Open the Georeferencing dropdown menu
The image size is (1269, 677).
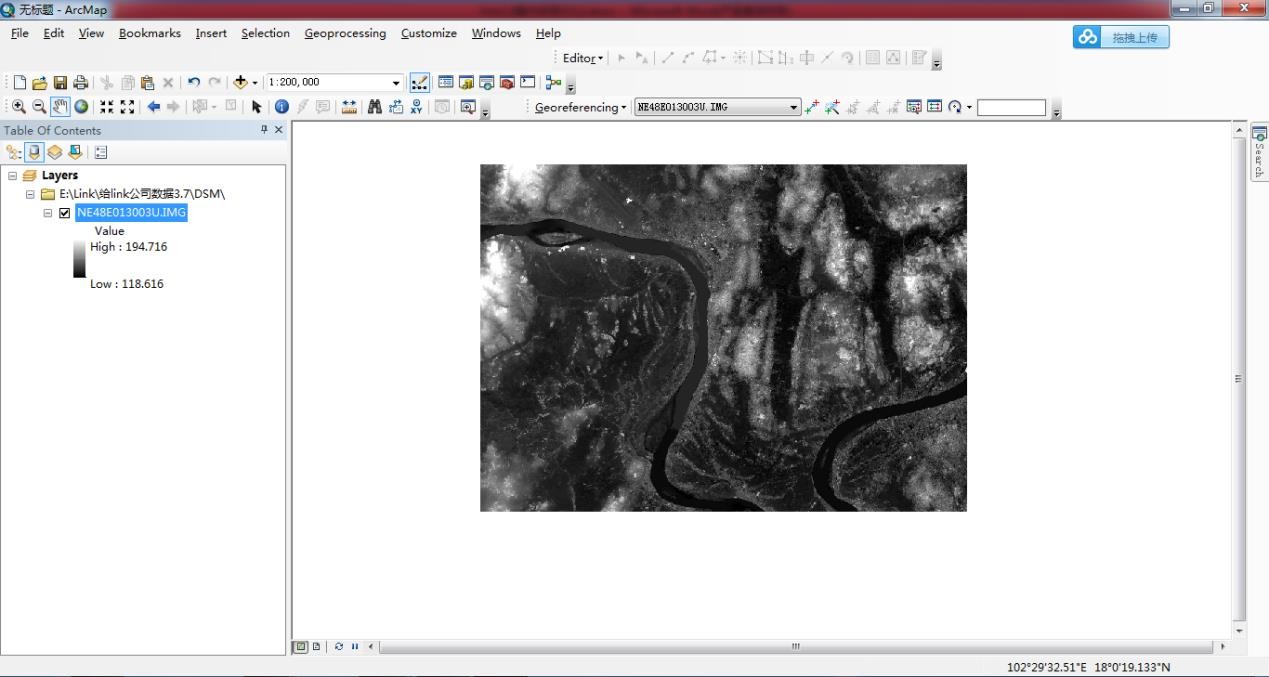pyautogui.click(x=580, y=107)
